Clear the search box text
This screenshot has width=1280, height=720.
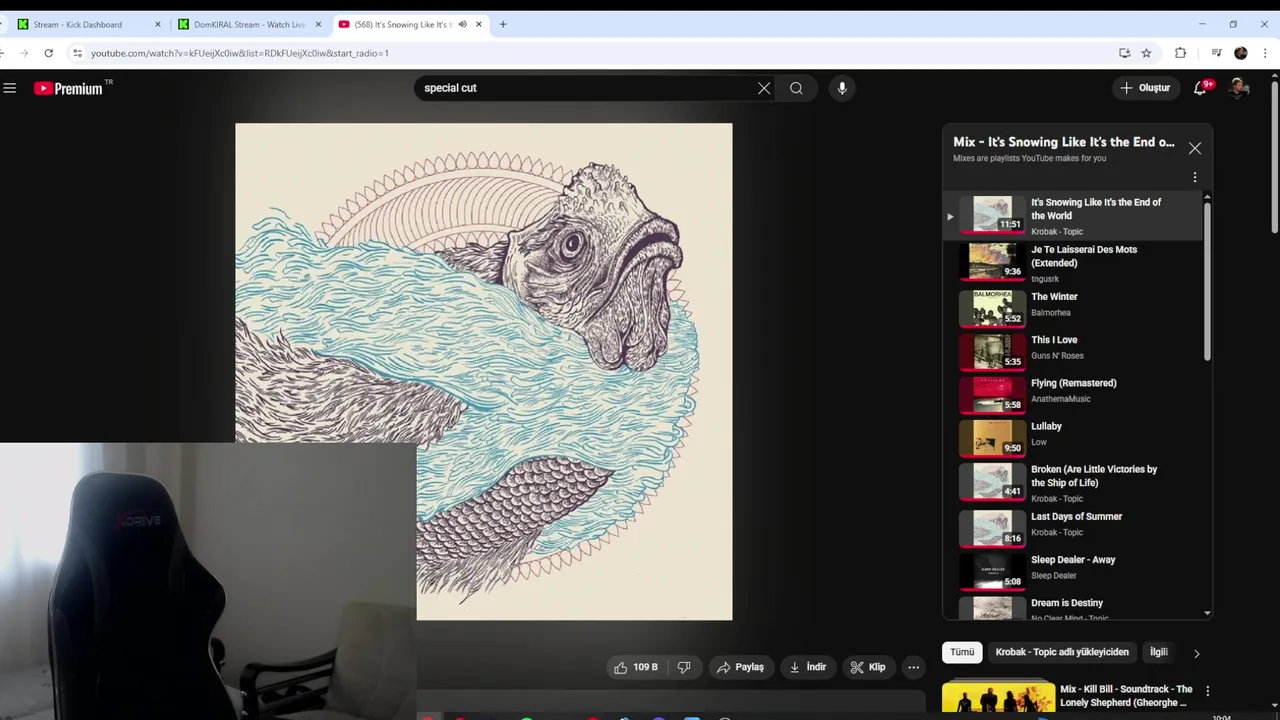pyautogui.click(x=764, y=88)
